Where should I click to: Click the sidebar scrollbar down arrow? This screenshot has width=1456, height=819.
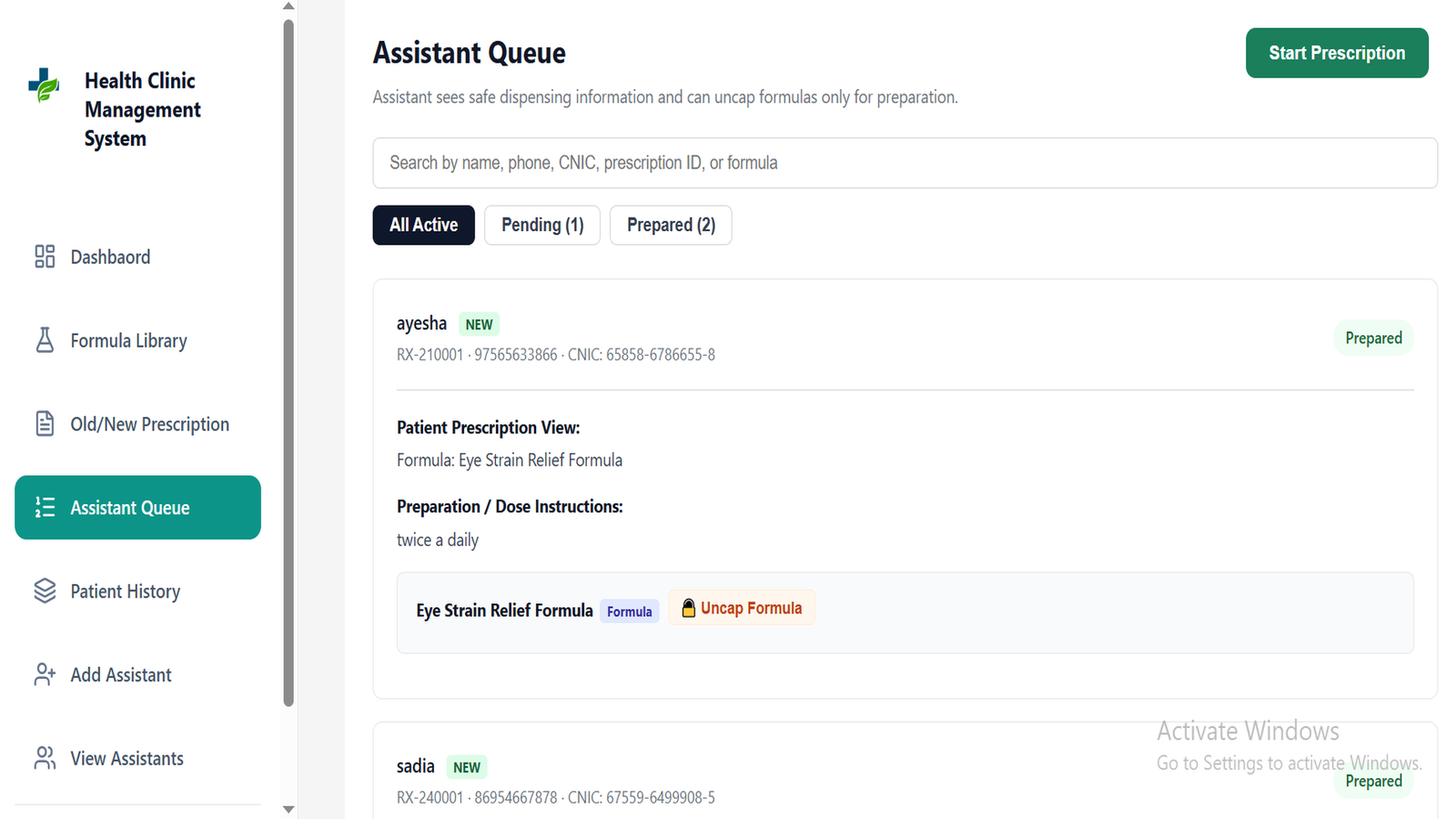point(288,809)
